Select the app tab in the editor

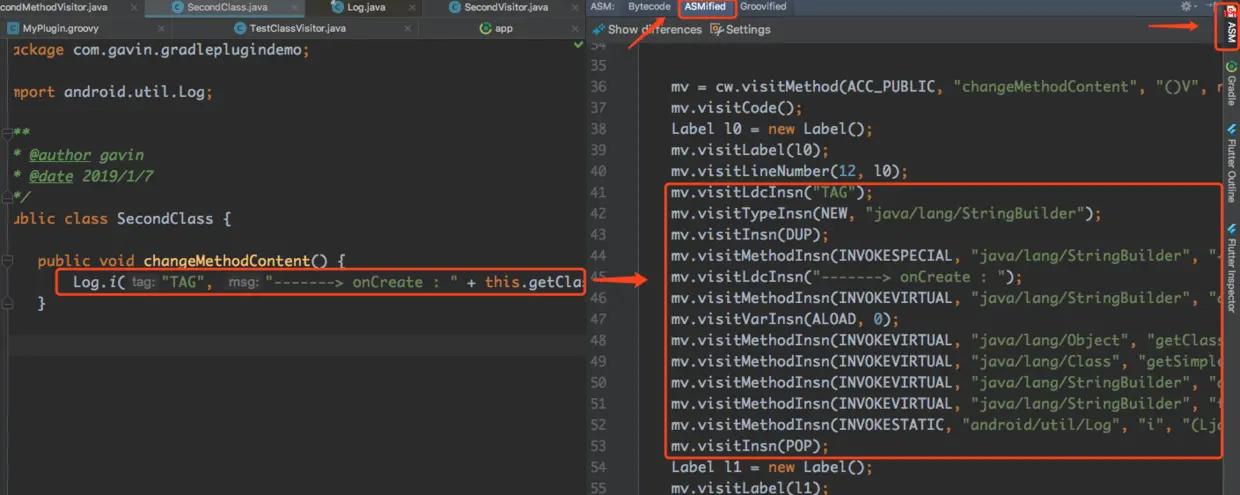pos(503,28)
